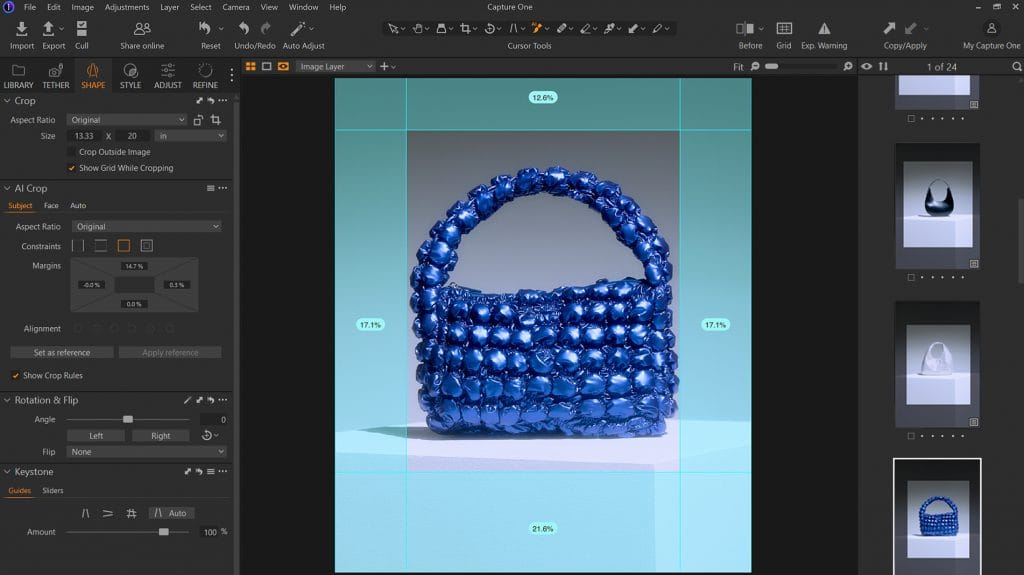
Task: Select the orange square constraint option
Action: pyautogui.click(x=123, y=246)
